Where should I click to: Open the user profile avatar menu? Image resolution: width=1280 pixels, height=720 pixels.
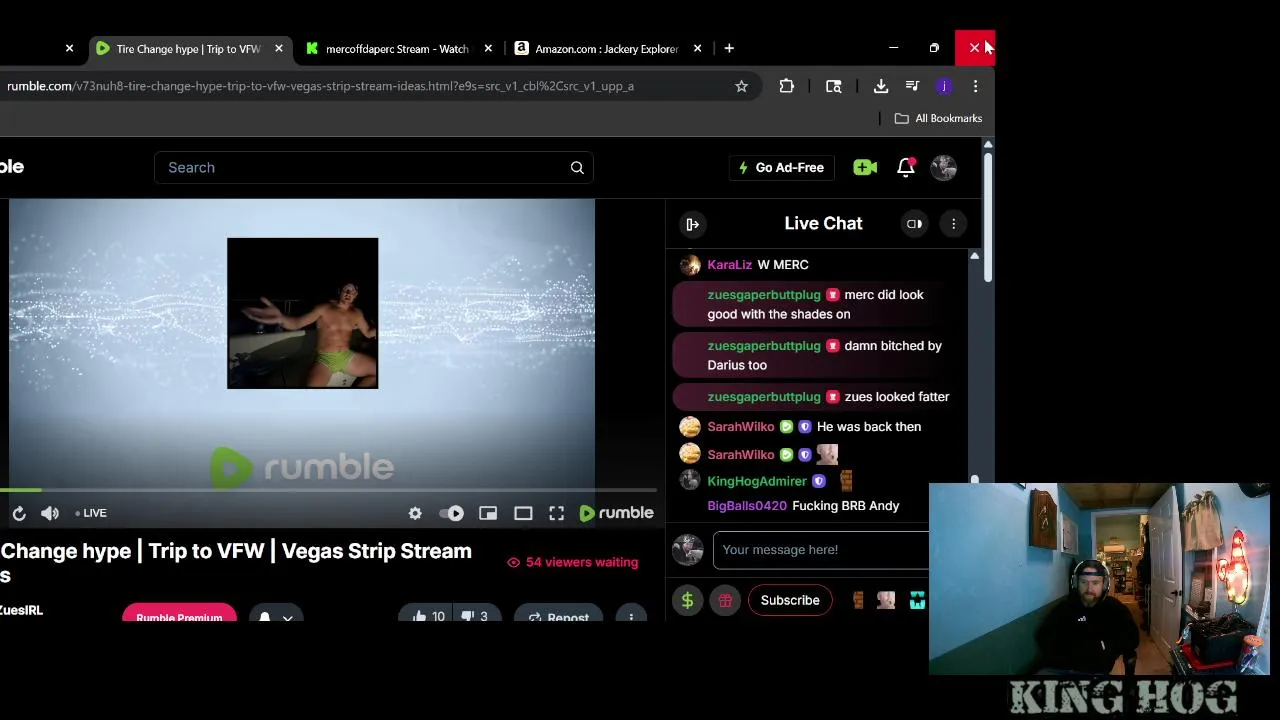[x=944, y=168]
